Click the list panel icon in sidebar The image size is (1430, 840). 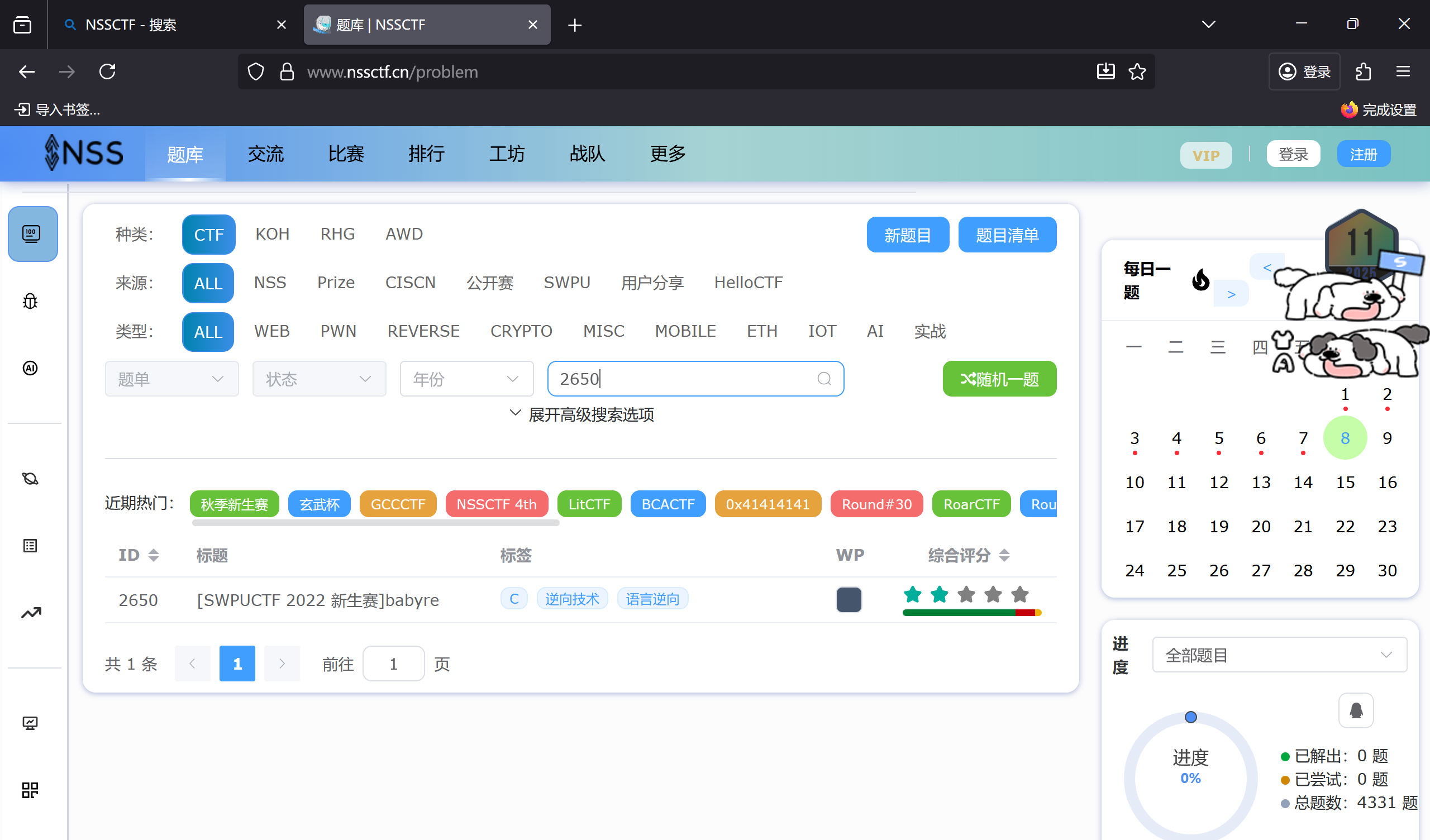click(x=30, y=546)
